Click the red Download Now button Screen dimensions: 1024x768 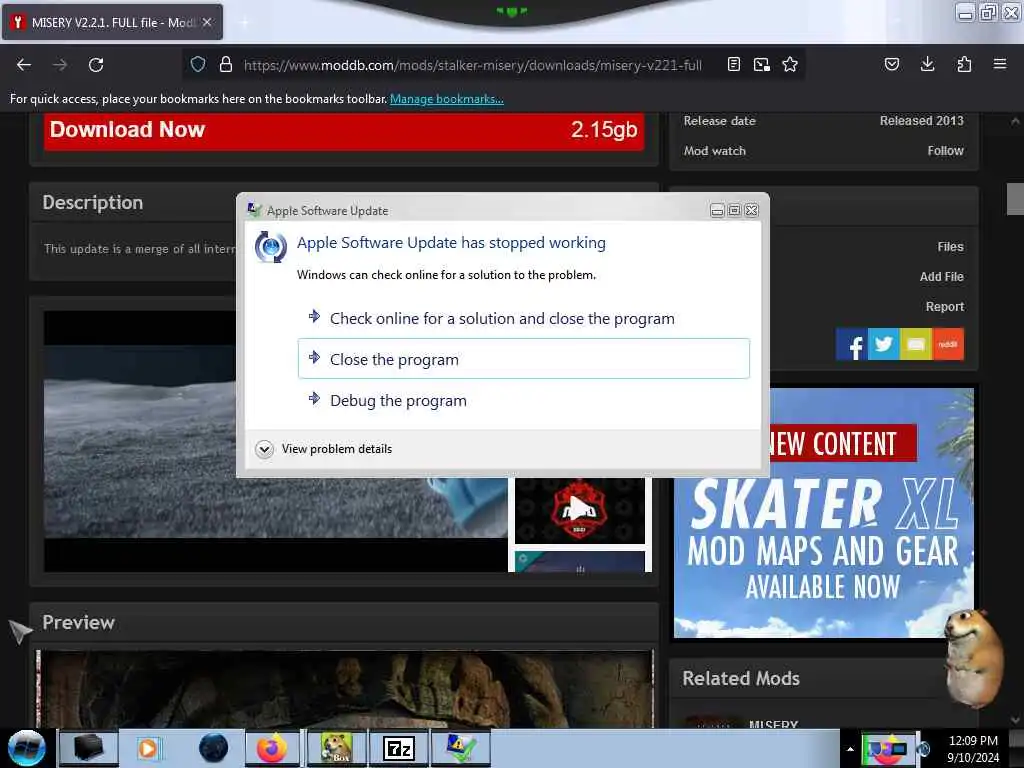344,131
